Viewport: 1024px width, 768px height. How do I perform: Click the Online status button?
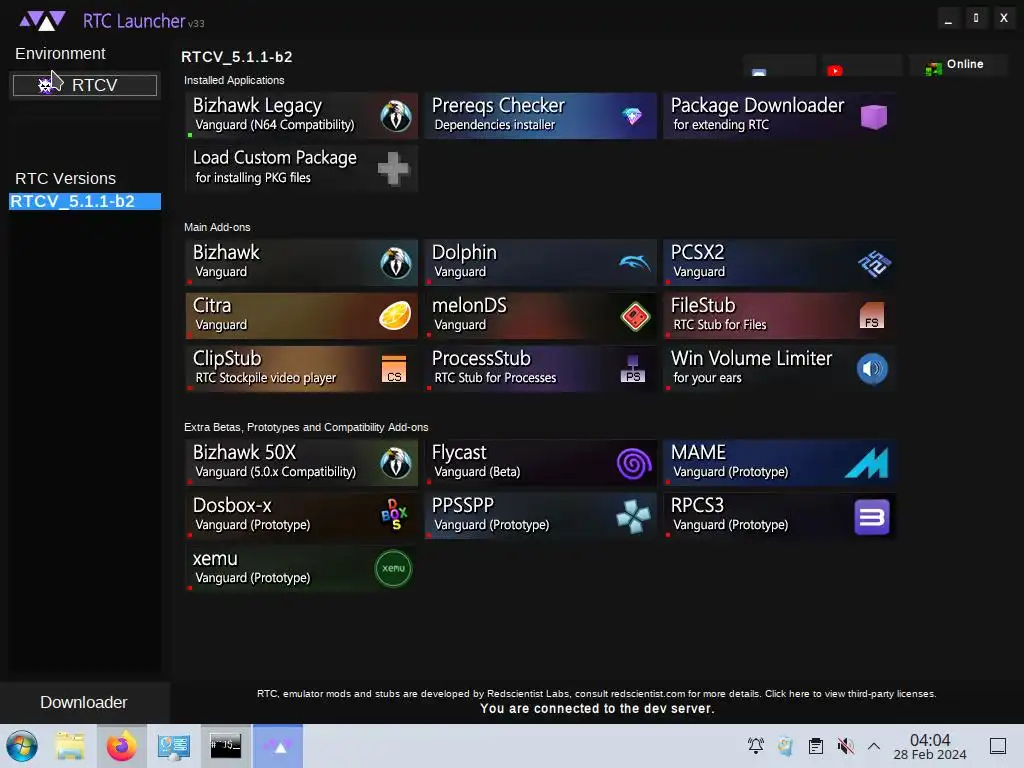click(x=958, y=65)
